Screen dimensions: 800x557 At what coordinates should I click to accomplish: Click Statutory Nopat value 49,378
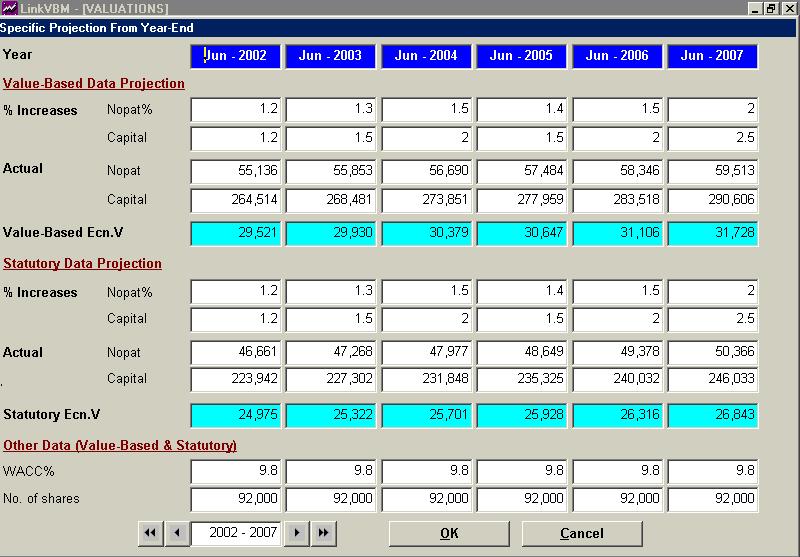coord(617,352)
